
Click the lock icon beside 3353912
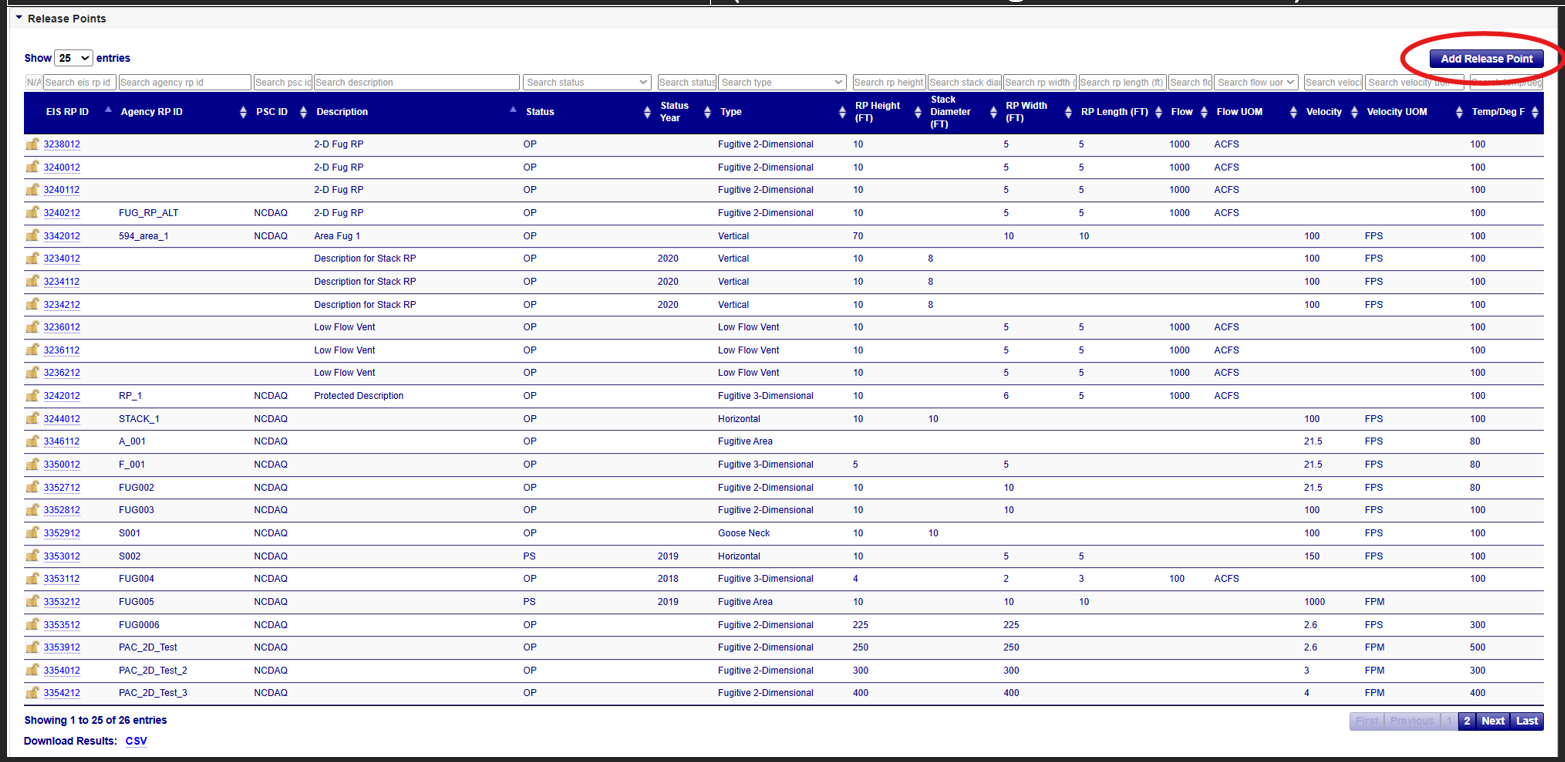point(32,647)
